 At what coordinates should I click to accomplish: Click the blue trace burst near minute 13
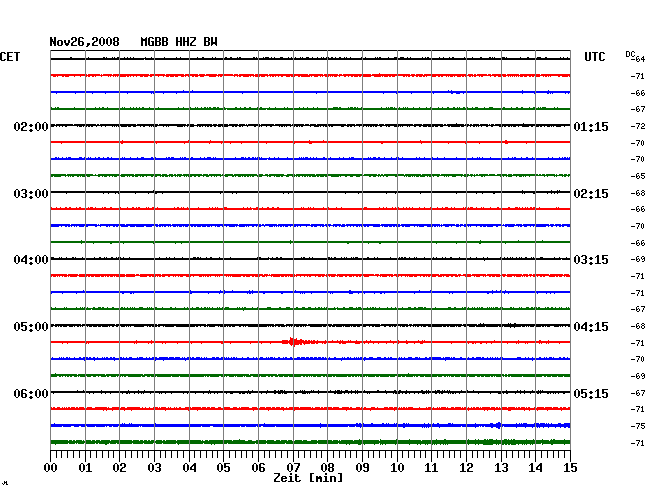pos(497,425)
